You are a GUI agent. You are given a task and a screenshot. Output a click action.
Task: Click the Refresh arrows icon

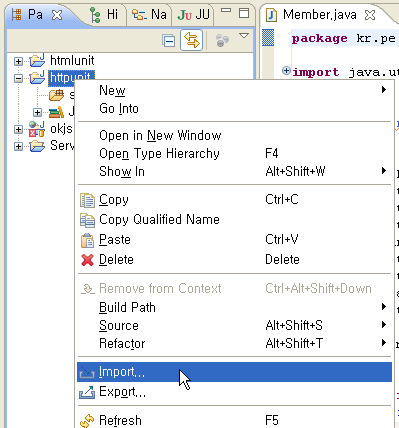point(87,421)
